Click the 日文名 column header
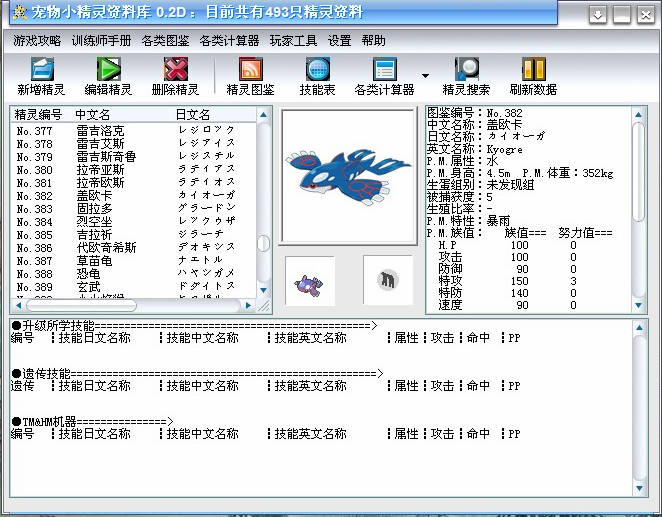The image size is (662, 517). (193, 114)
